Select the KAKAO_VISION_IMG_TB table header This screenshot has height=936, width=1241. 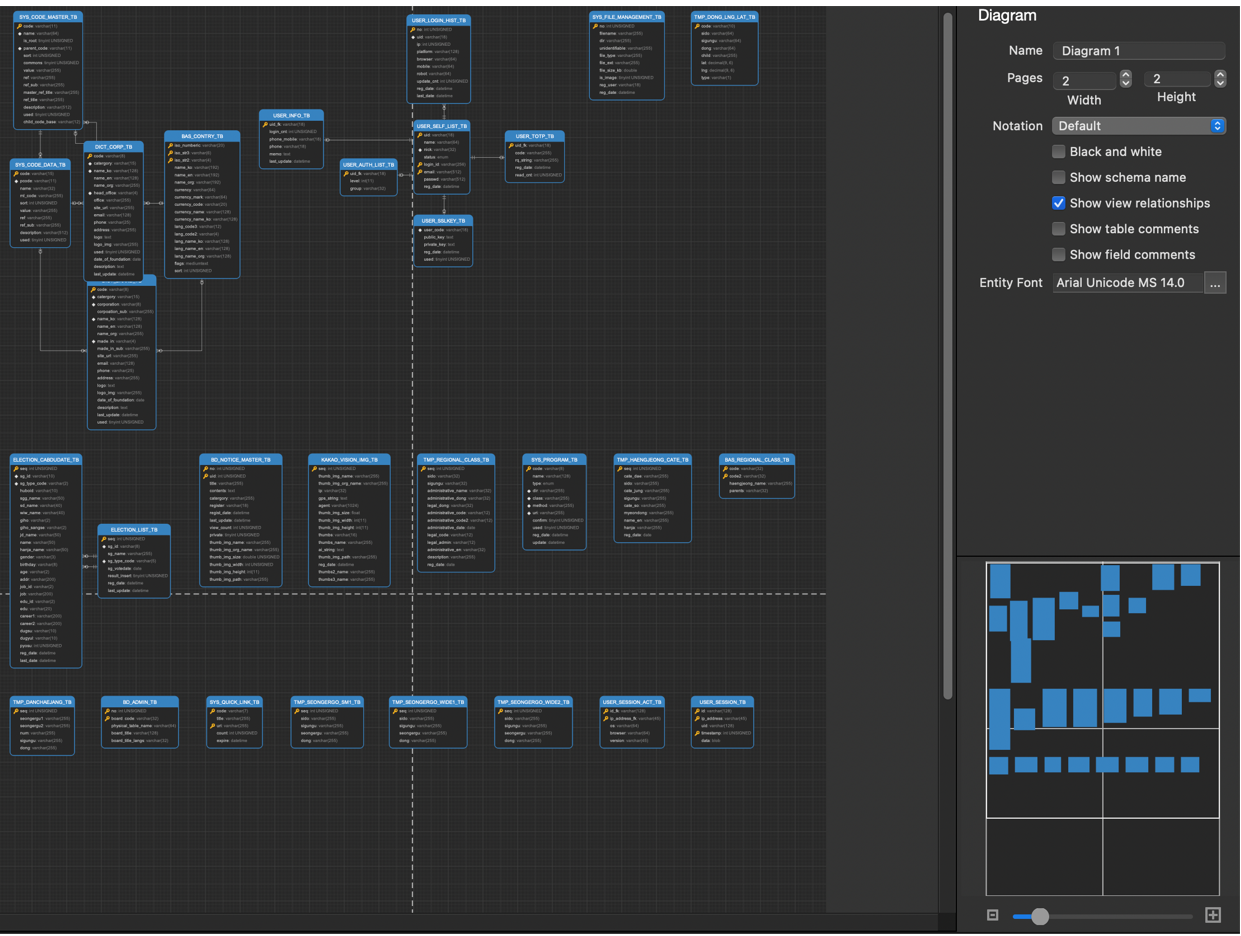[349, 460]
